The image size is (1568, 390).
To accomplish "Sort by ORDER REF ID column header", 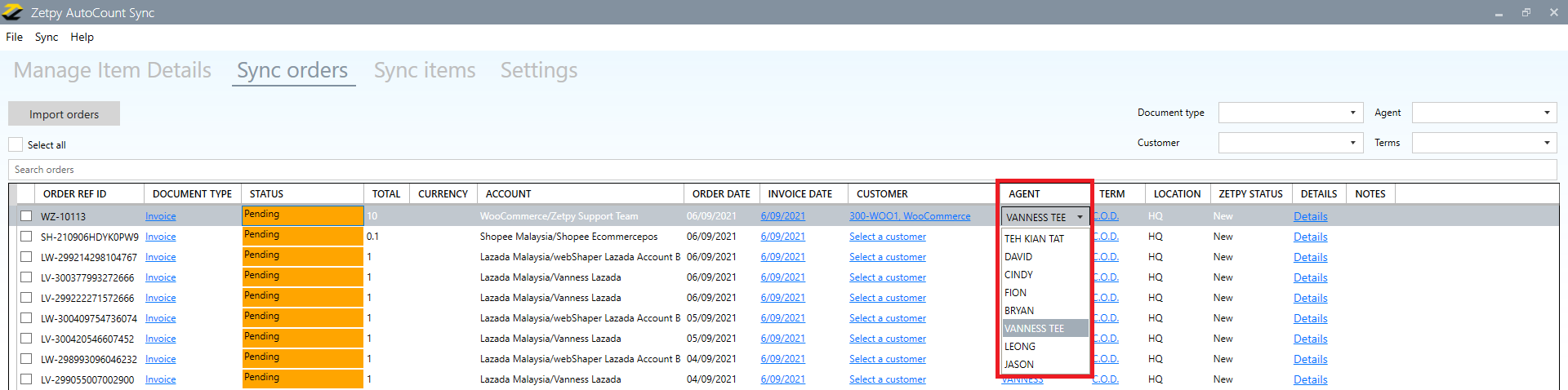I will [90, 194].
